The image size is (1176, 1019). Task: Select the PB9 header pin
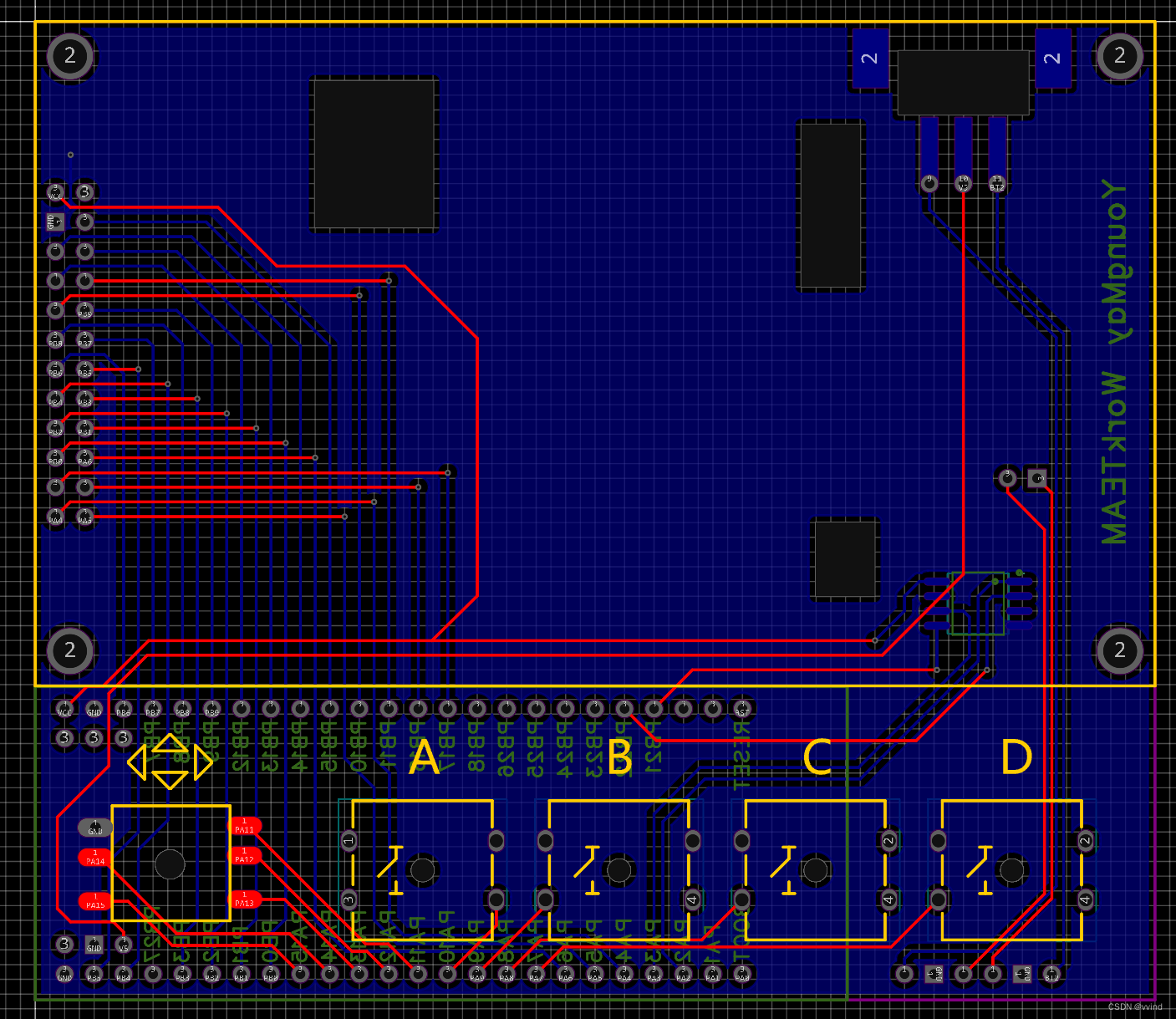tap(212, 710)
